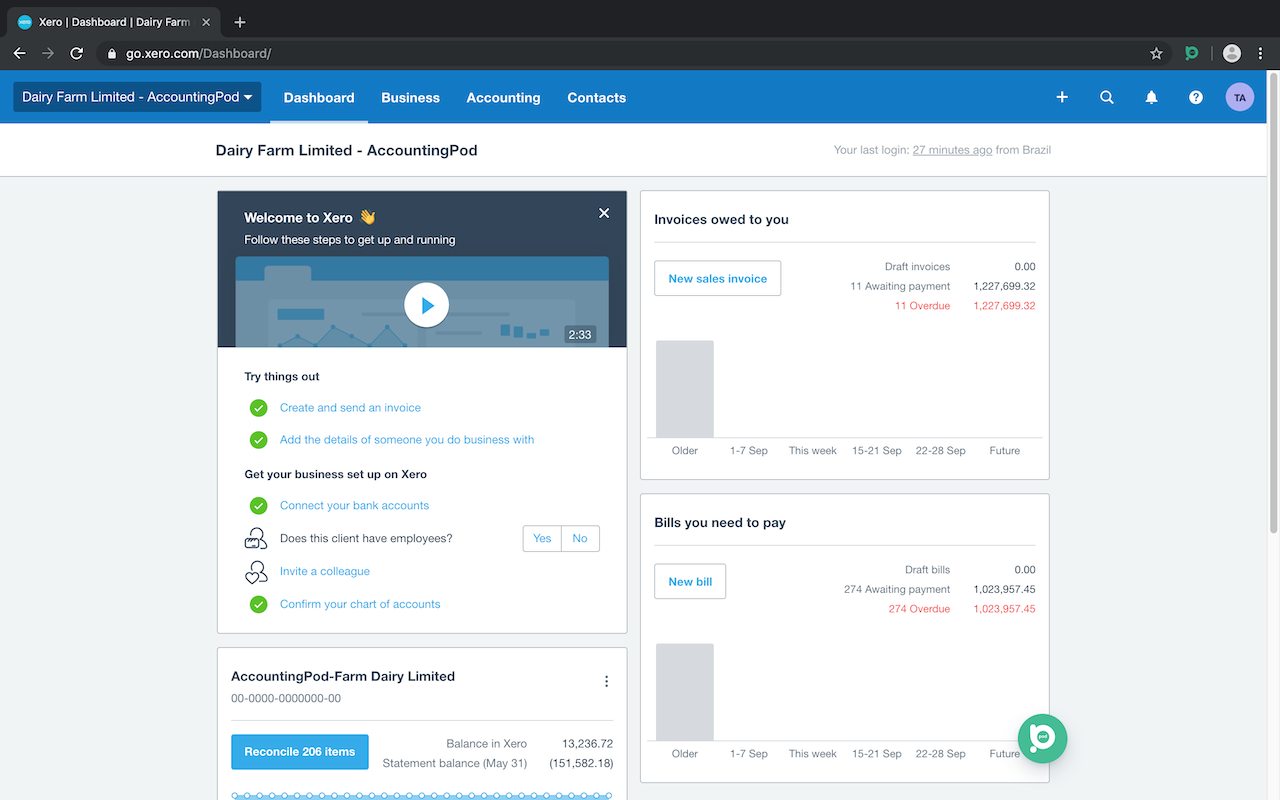Viewport: 1280px width, 800px height.
Task: Answer No to client has employees
Action: [x=580, y=538]
